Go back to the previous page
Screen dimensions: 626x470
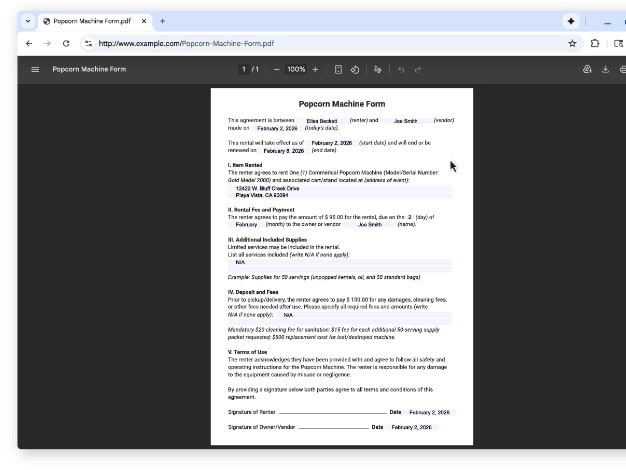pyautogui.click(x=28, y=43)
